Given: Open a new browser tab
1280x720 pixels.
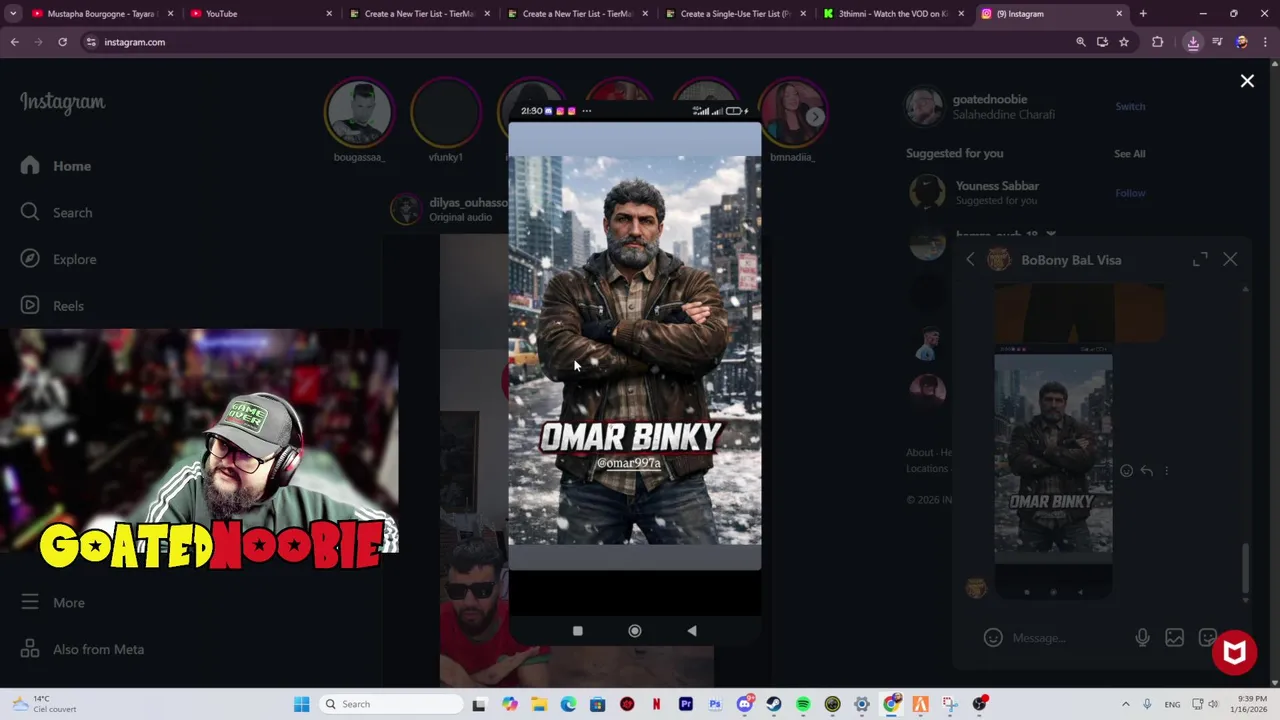Looking at the screenshot, I should click(x=1143, y=14).
